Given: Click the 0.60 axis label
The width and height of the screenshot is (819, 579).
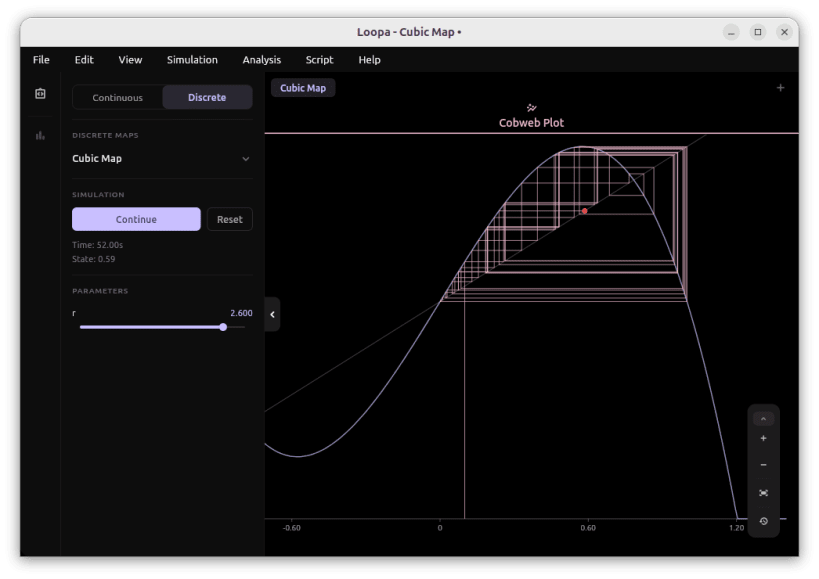Looking at the screenshot, I should (x=588, y=528).
